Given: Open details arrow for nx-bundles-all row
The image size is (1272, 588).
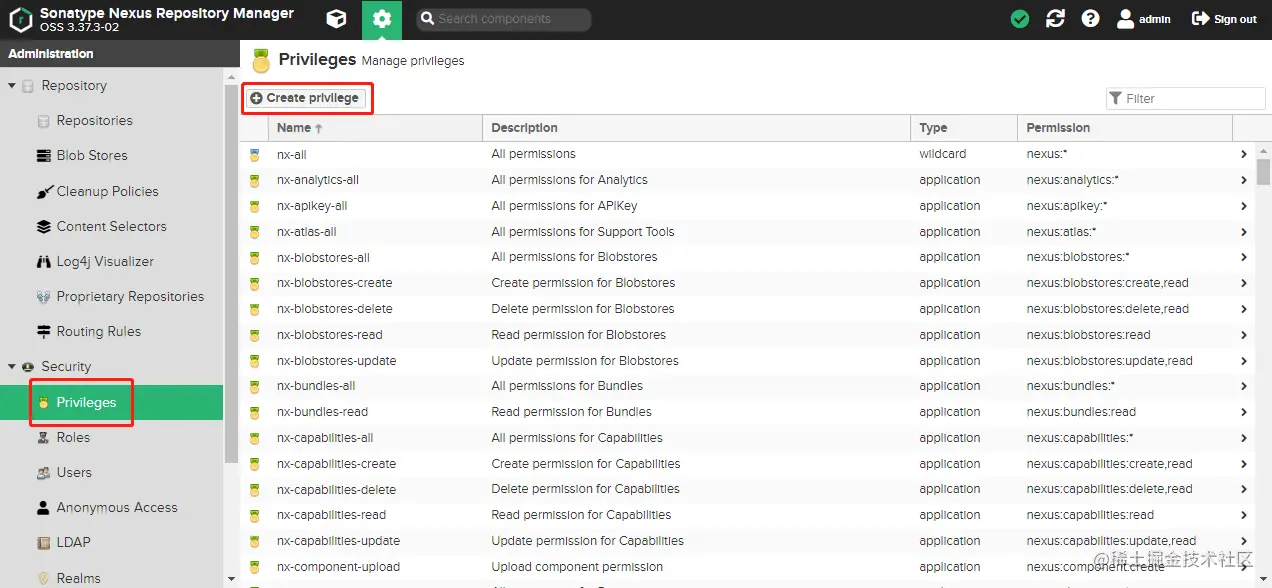Looking at the screenshot, I should pos(1244,386).
